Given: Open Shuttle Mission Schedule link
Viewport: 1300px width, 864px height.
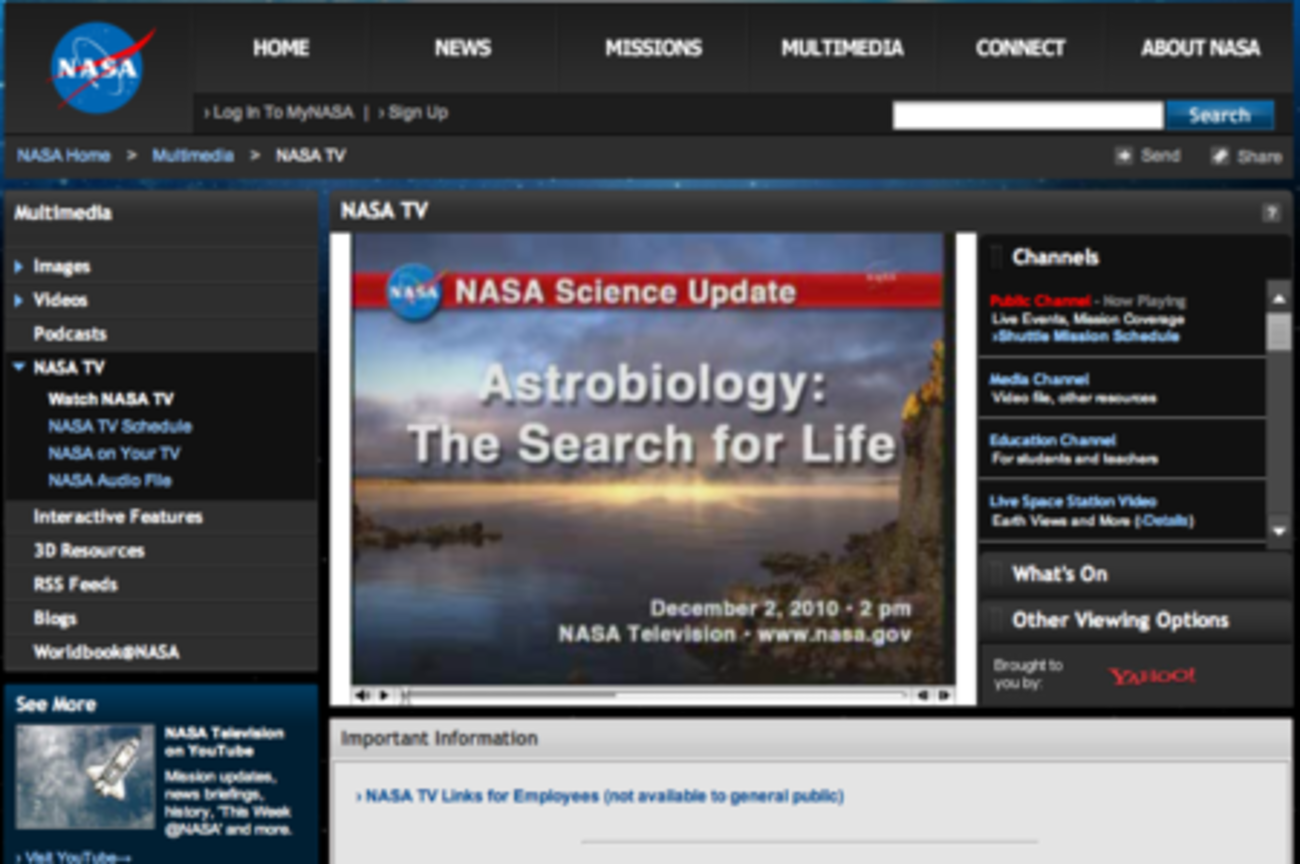Looking at the screenshot, I should [1087, 337].
